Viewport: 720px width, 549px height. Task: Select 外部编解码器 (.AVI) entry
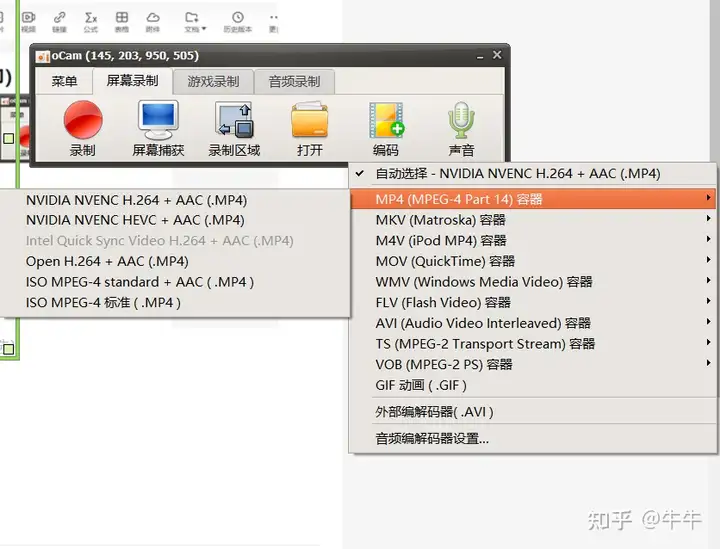(533, 412)
